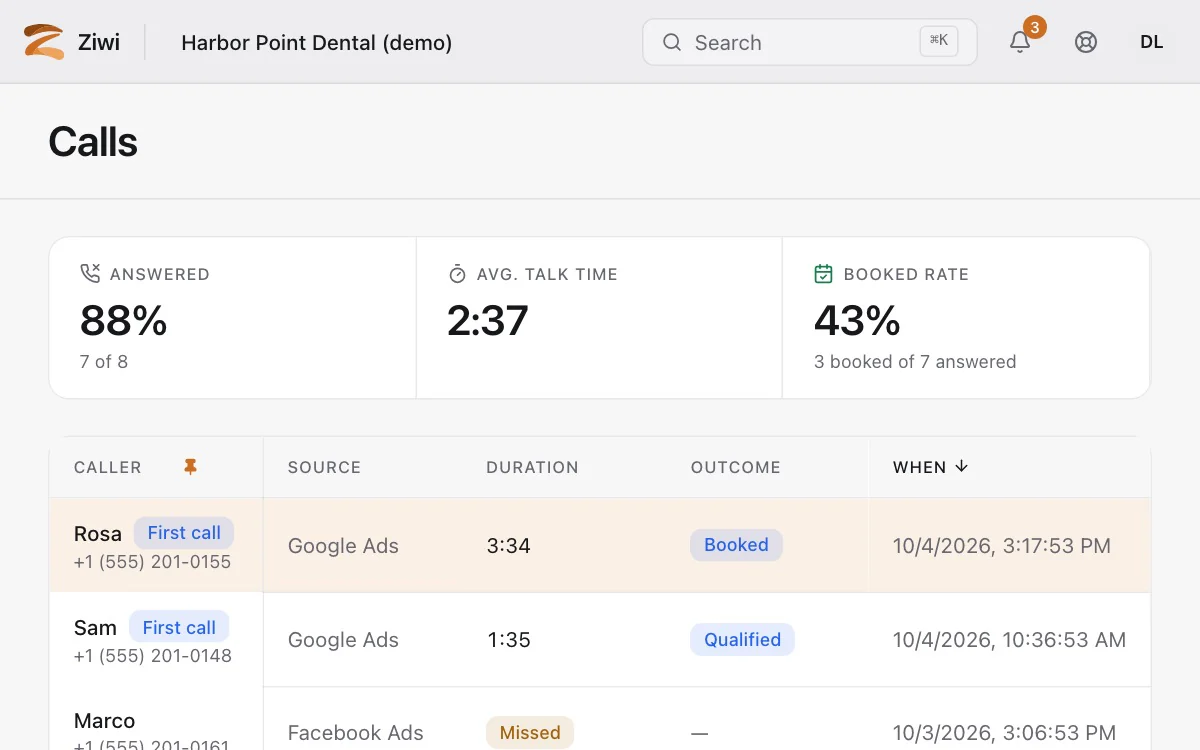Click Rosa's First call badge

tap(184, 533)
